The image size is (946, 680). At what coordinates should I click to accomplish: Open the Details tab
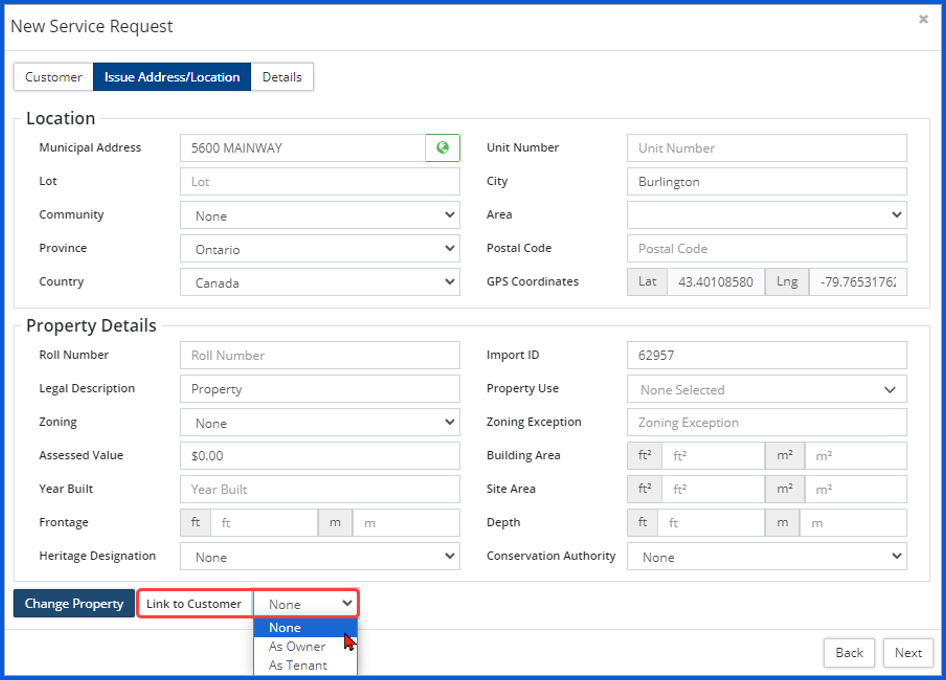click(x=282, y=77)
